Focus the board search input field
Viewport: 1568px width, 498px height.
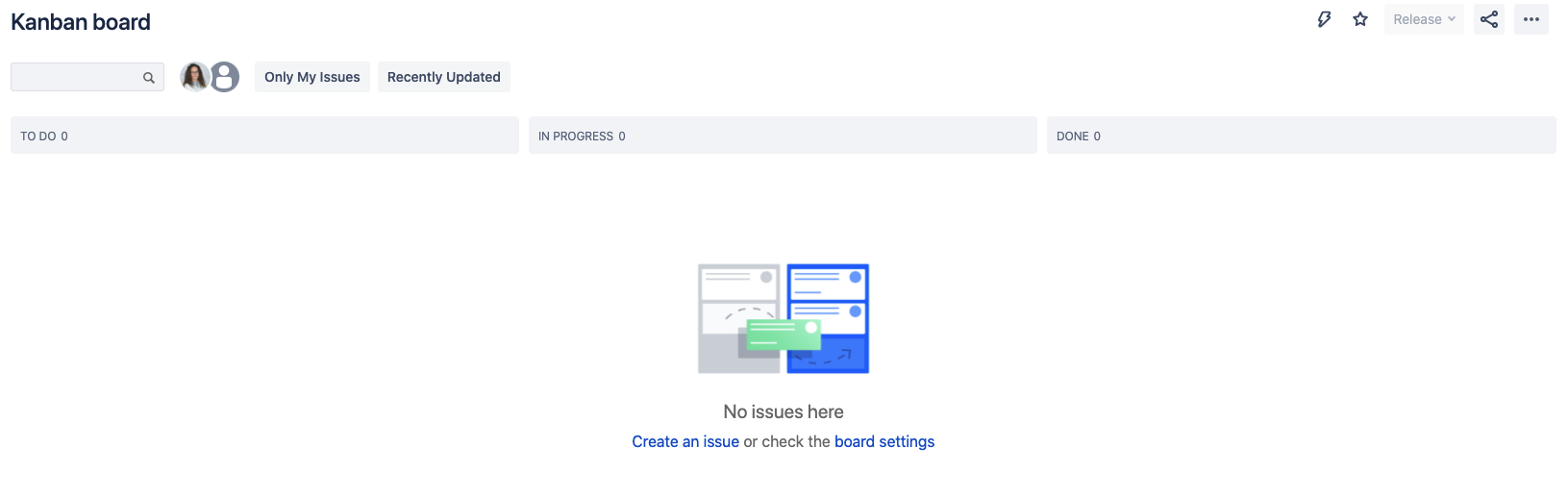click(87, 77)
